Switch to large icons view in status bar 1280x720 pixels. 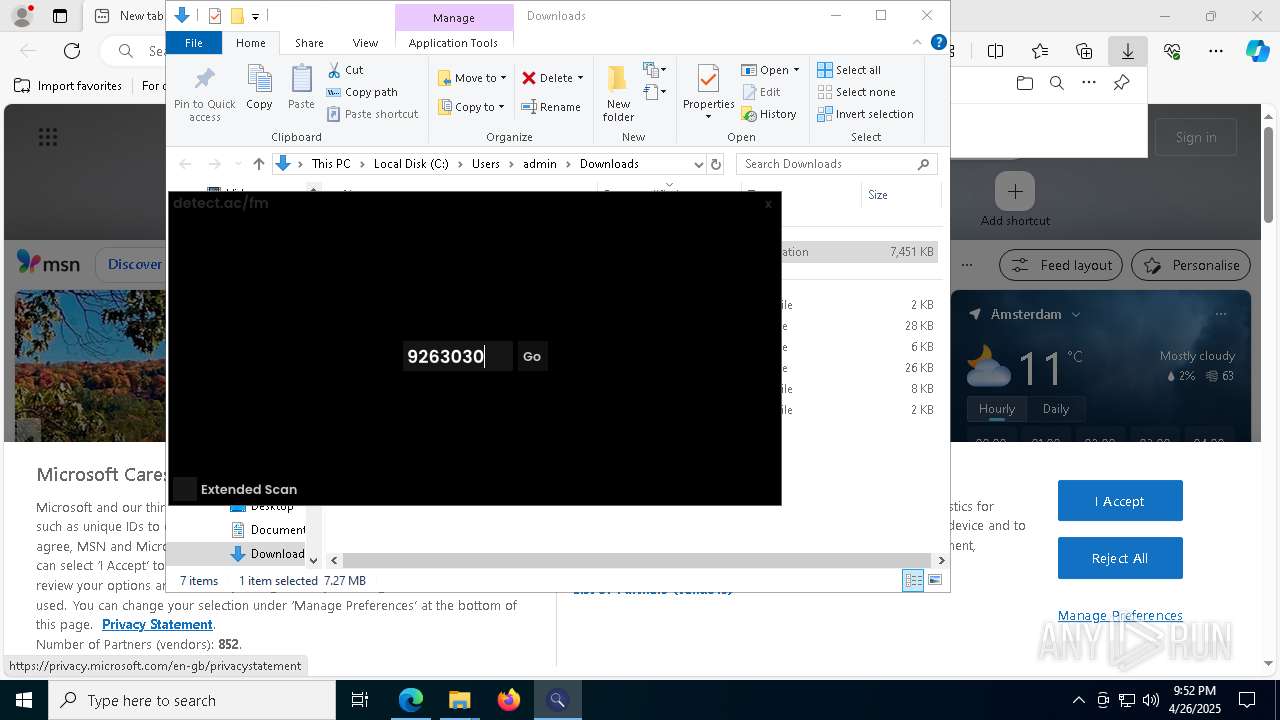935,580
